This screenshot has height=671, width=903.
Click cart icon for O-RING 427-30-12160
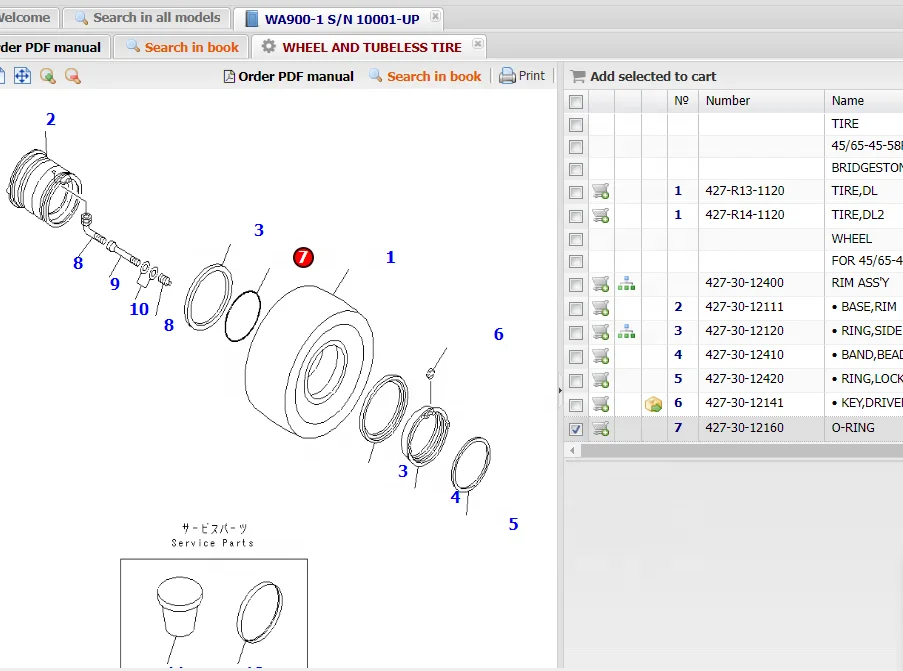point(601,428)
